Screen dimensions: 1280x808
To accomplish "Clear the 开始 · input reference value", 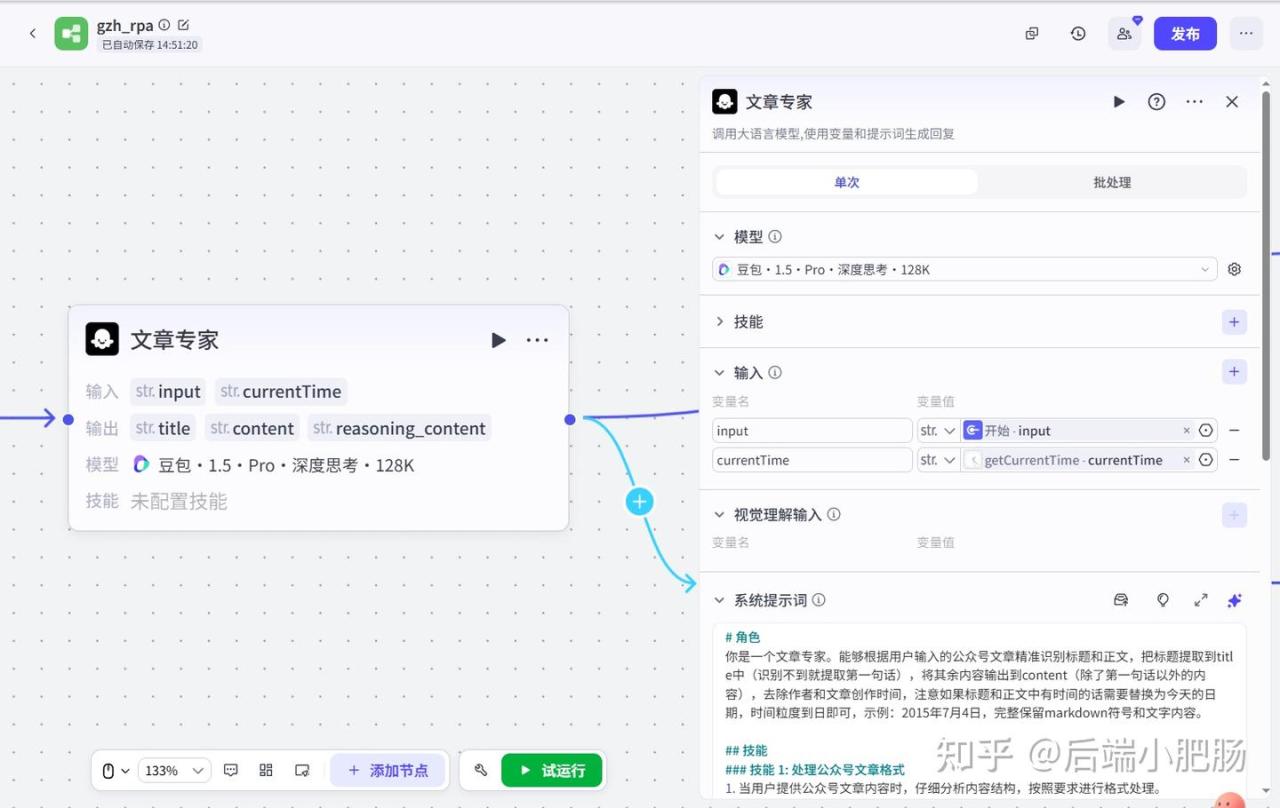I will 1187,431.
